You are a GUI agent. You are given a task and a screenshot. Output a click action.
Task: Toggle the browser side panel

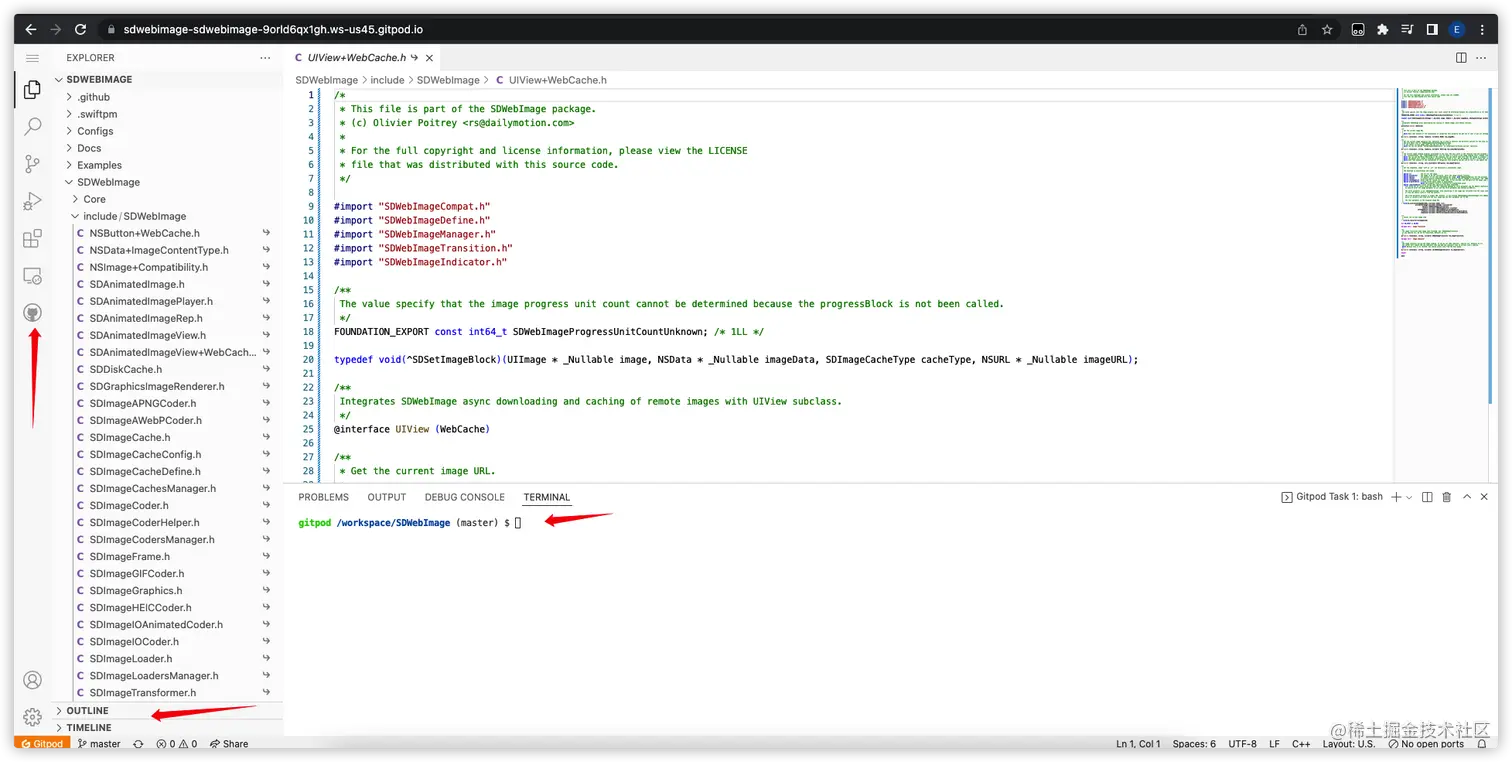[x=1432, y=30]
